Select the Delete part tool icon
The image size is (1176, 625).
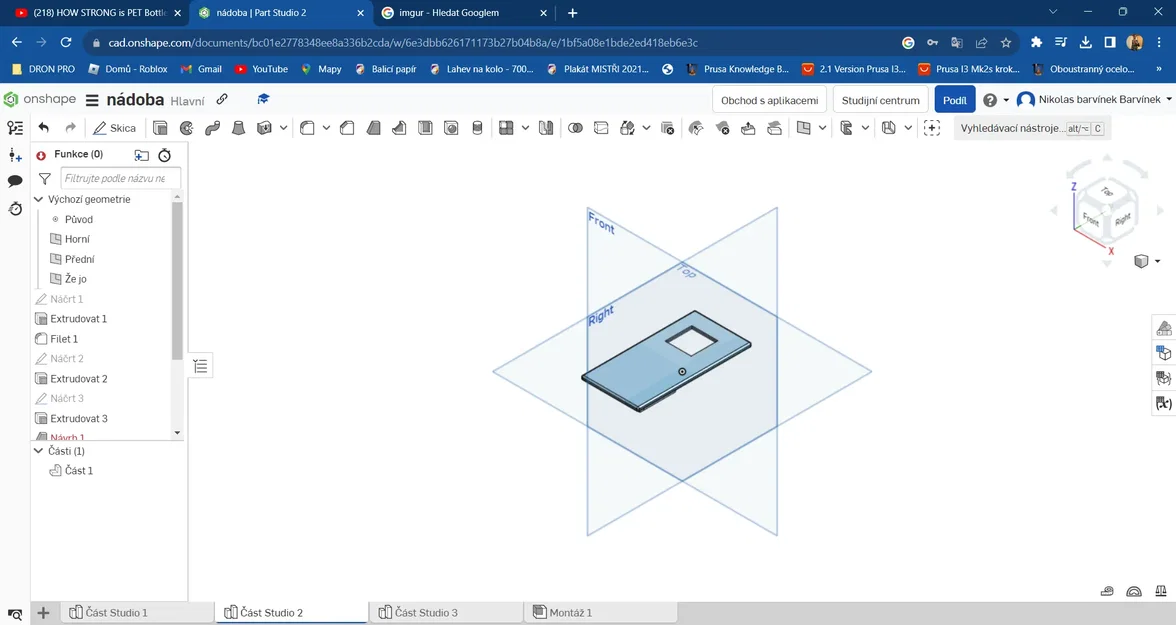(668, 128)
